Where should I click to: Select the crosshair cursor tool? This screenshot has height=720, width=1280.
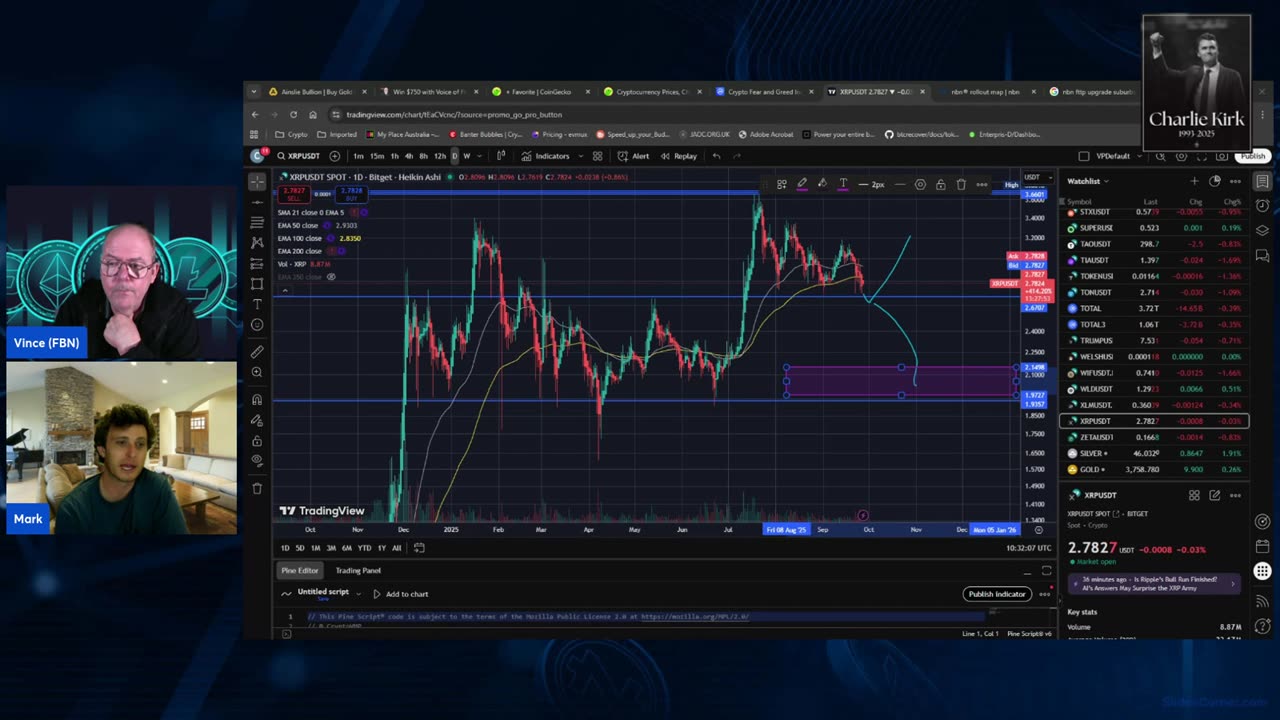tap(257, 181)
